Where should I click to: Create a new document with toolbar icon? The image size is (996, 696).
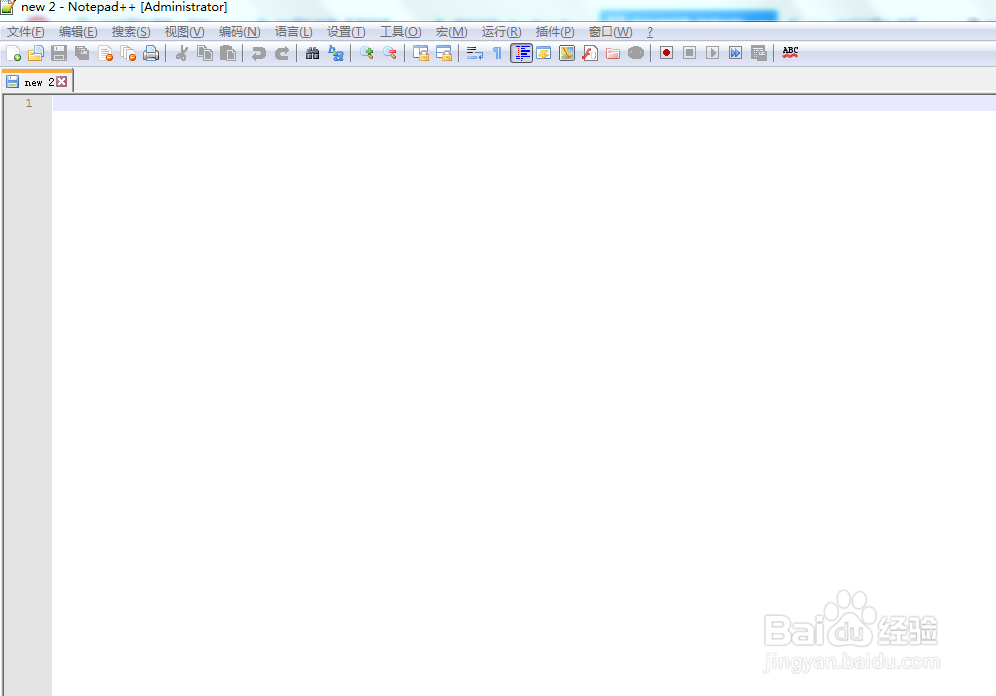point(13,53)
